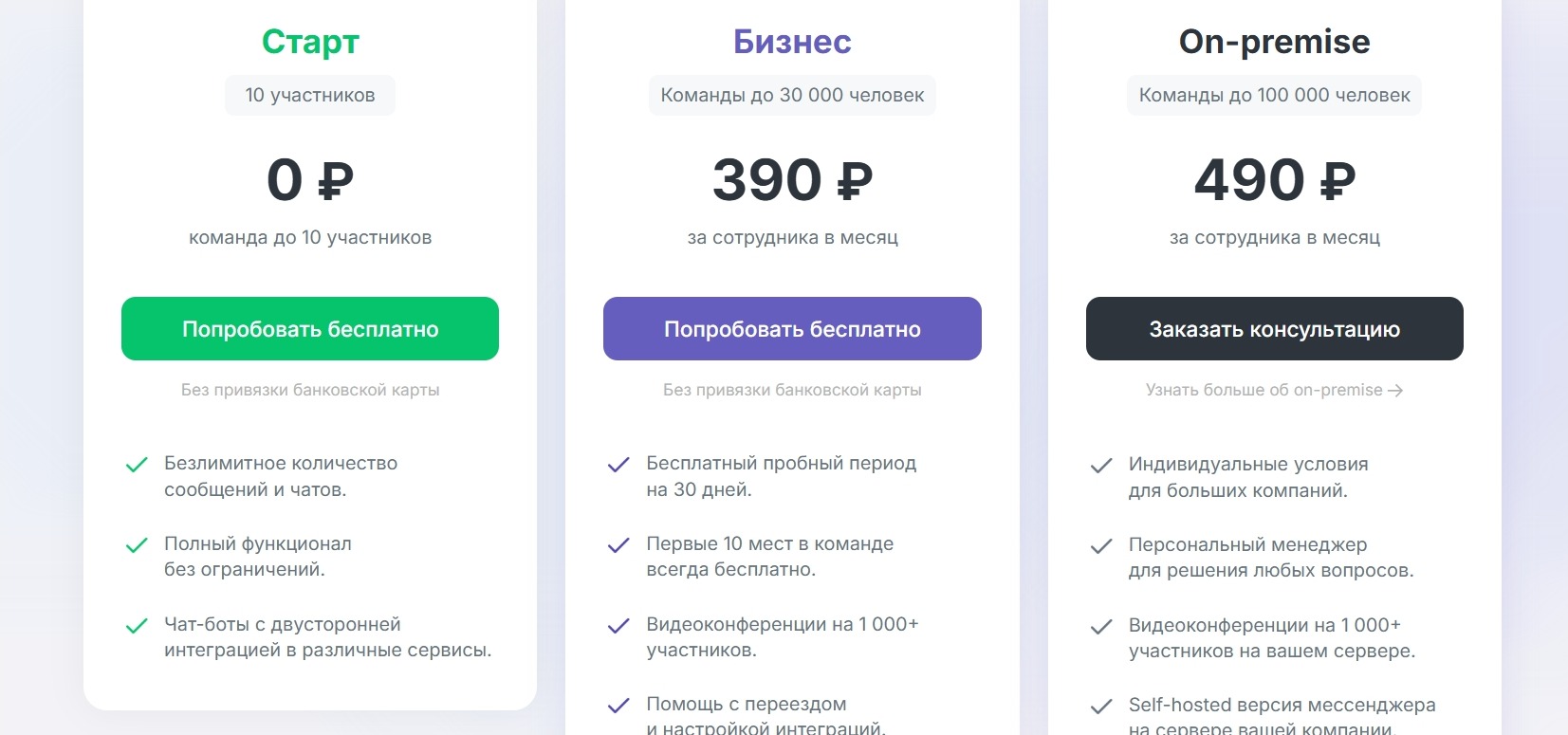This screenshot has width=1568, height=735.
Task: Click the On-premise plan heading
Action: [1274, 42]
